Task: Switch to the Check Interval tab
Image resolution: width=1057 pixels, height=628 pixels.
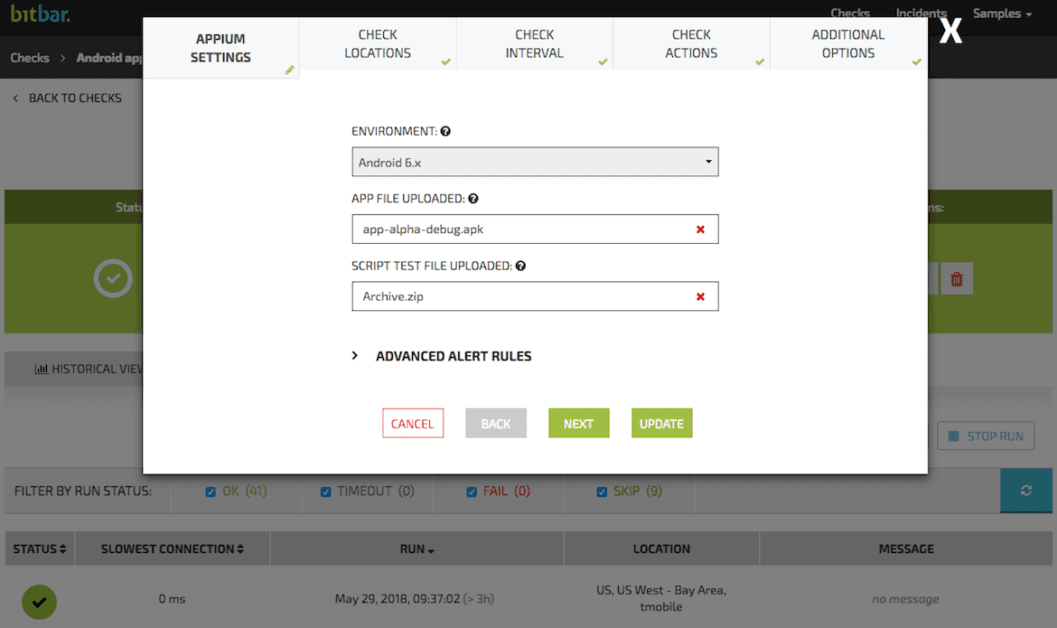Action: [534, 44]
